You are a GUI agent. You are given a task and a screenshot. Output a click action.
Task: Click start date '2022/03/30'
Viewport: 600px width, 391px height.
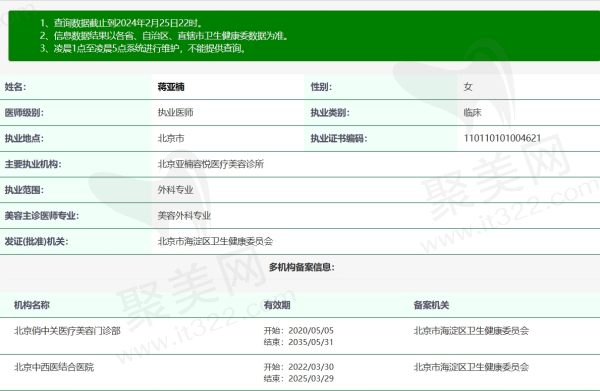click(x=311, y=367)
